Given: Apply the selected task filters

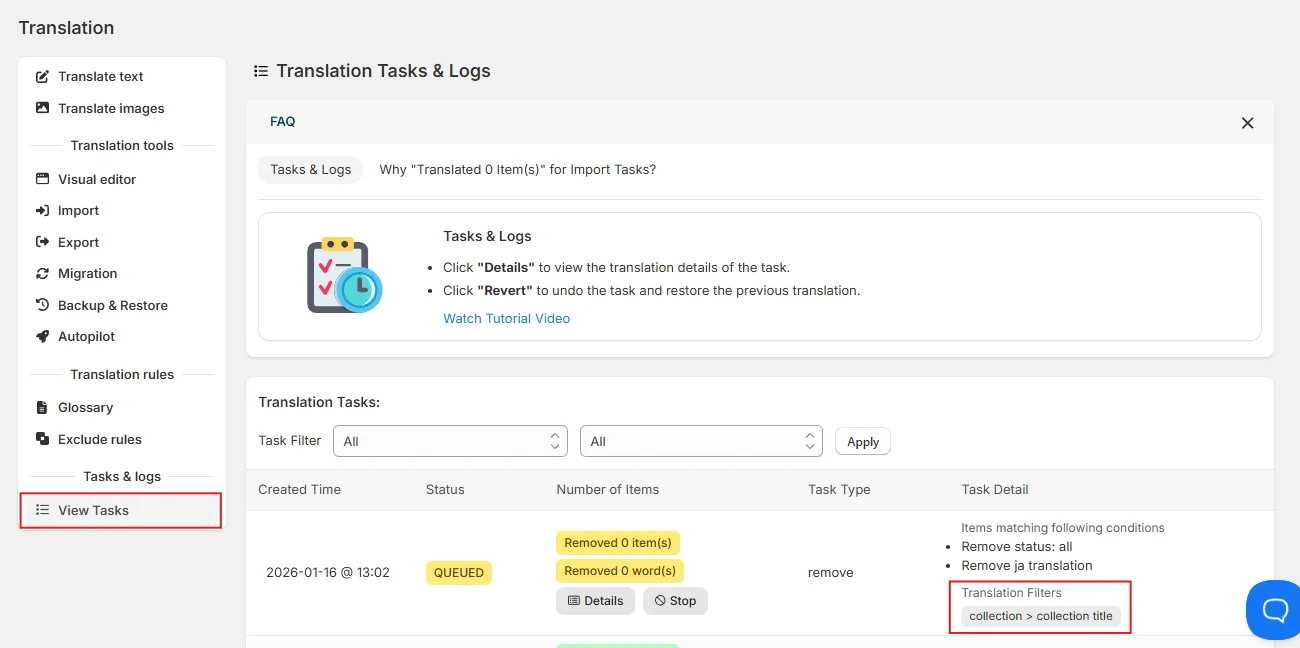Looking at the screenshot, I should [863, 442].
